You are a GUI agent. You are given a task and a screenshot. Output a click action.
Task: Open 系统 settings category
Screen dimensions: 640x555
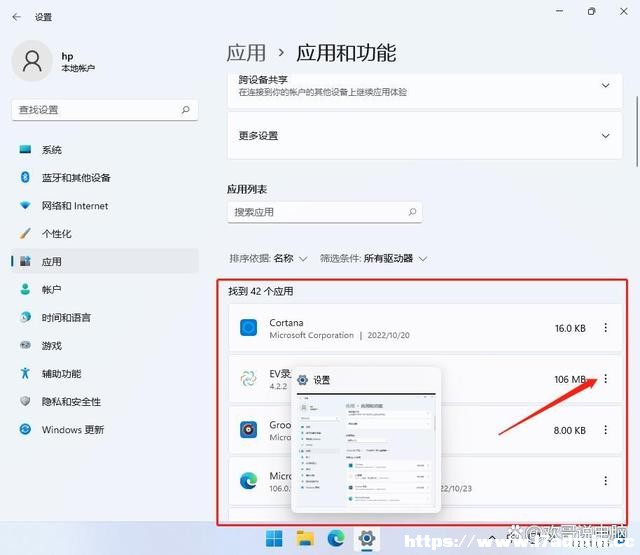tap(105, 150)
